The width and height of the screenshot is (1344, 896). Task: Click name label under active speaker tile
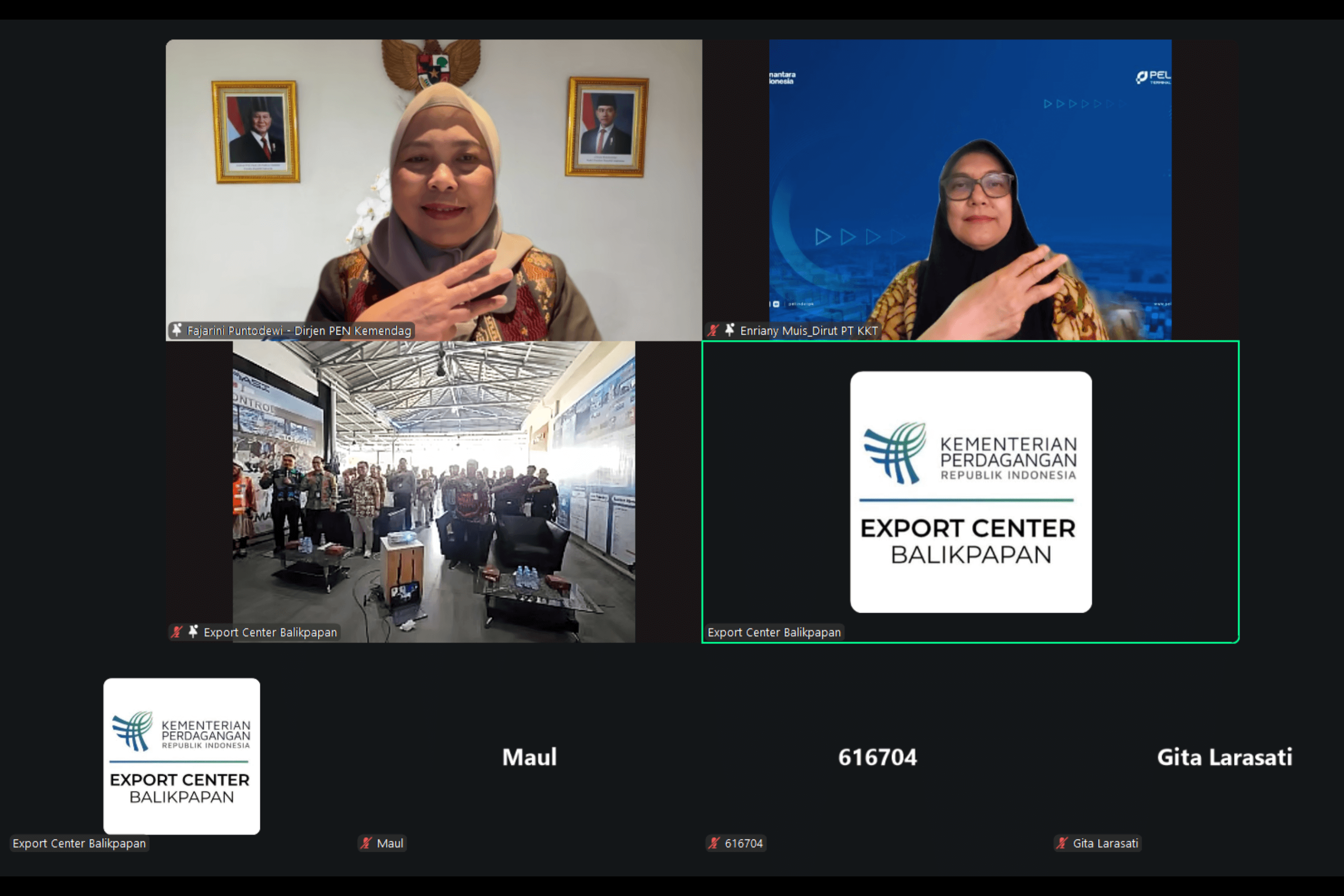[x=774, y=632]
